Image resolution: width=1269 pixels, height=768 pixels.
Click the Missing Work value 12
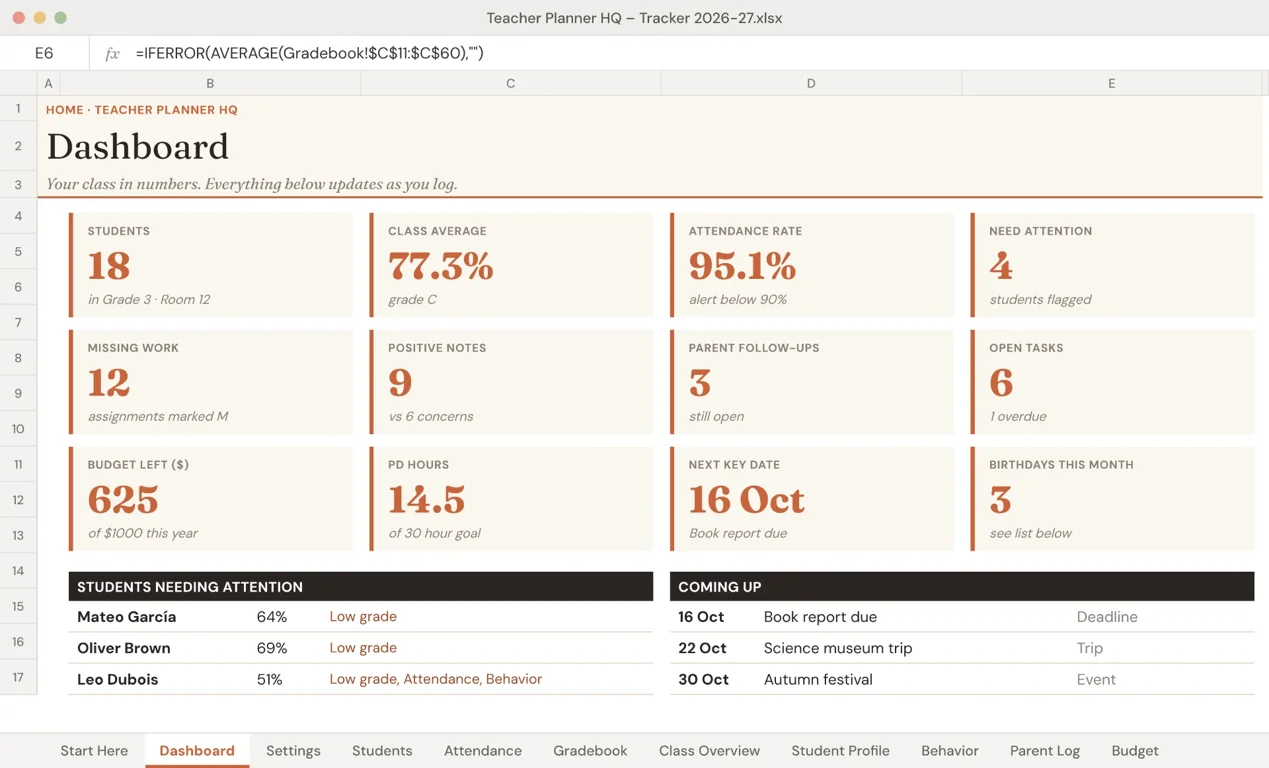click(x=109, y=383)
